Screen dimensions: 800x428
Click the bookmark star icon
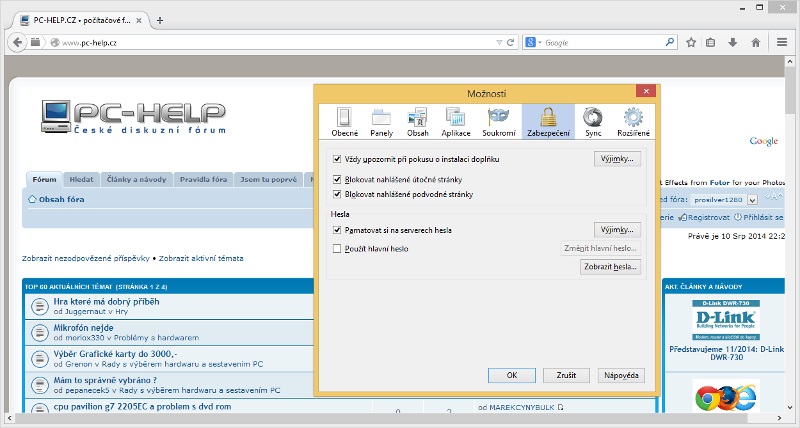(x=688, y=43)
